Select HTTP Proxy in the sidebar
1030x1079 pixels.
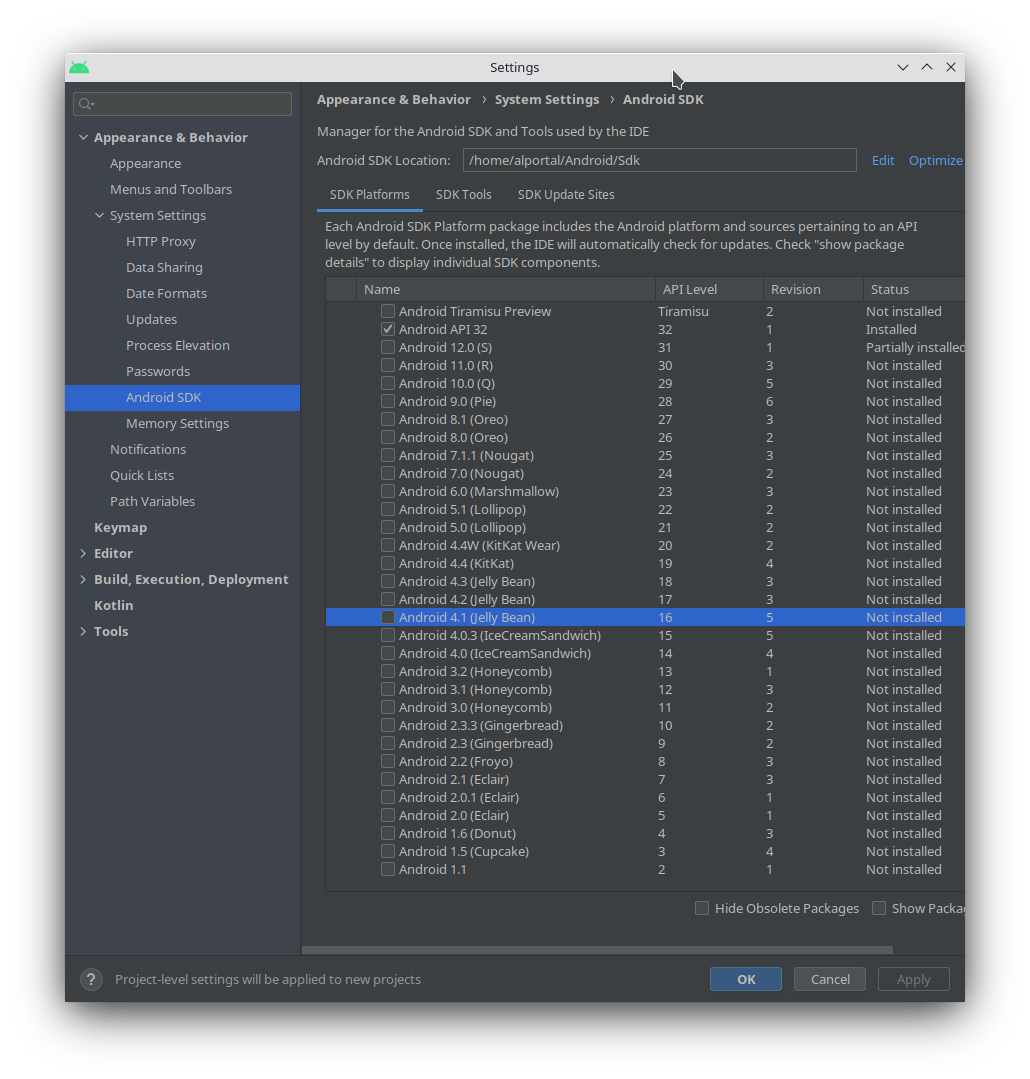(x=160, y=242)
